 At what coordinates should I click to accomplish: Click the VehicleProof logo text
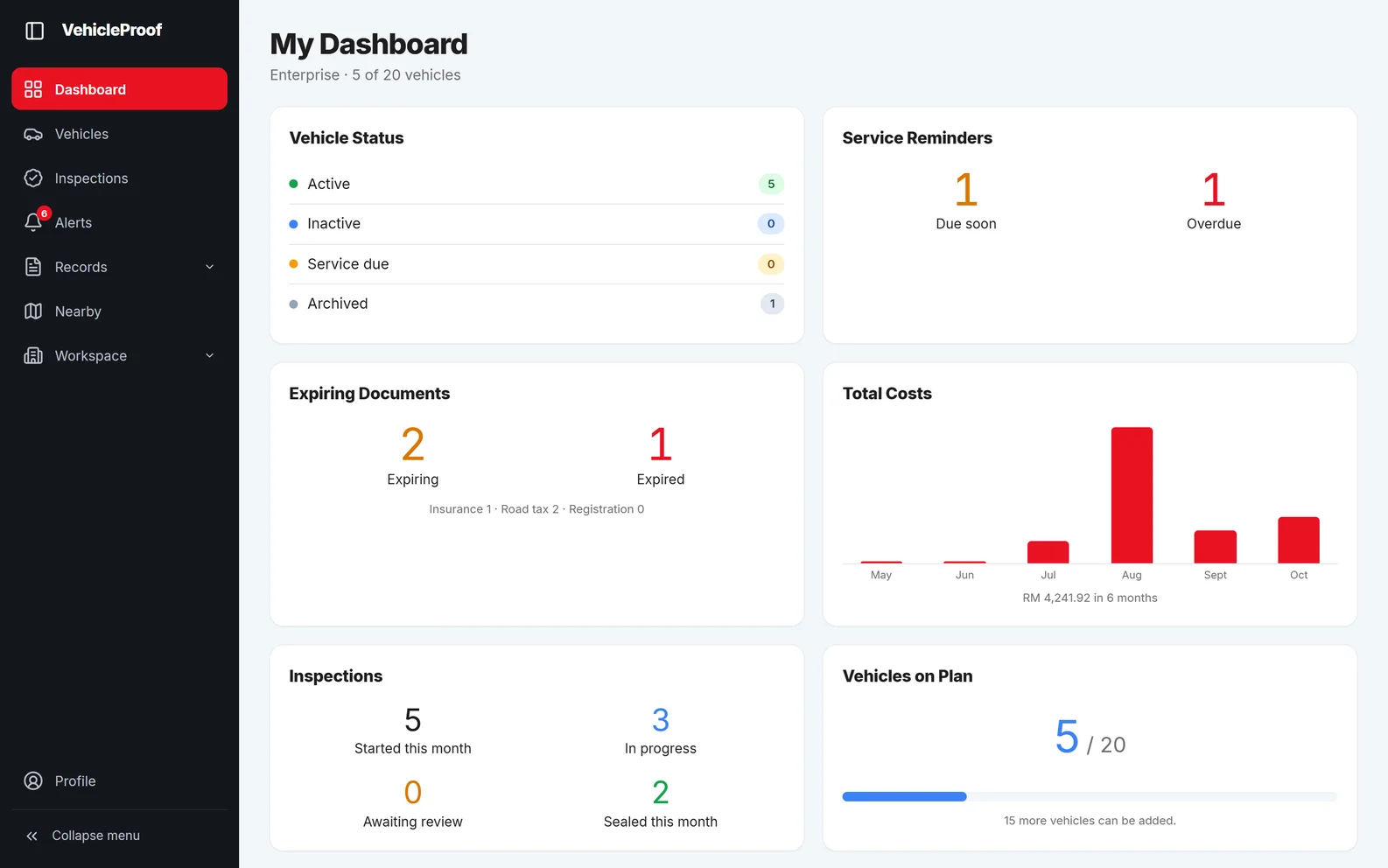click(112, 31)
